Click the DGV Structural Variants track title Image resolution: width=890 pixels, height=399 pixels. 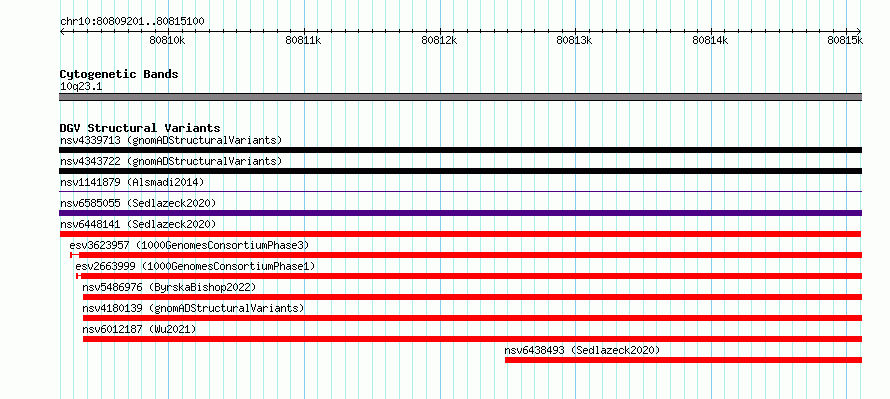pyautogui.click(x=140, y=128)
